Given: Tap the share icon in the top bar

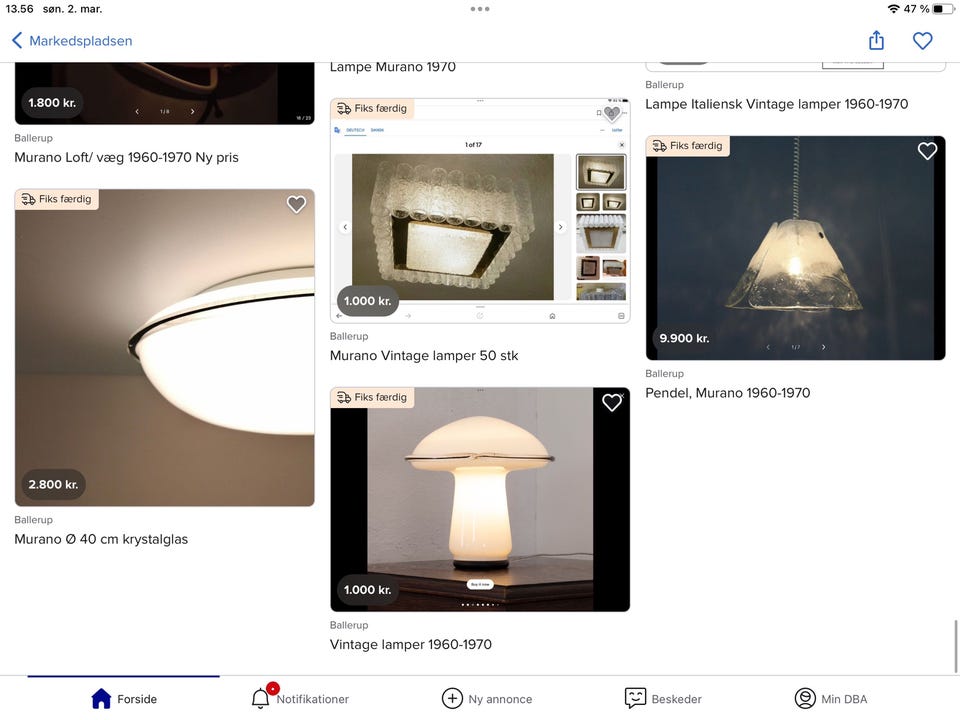Looking at the screenshot, I should pos(876,40).
